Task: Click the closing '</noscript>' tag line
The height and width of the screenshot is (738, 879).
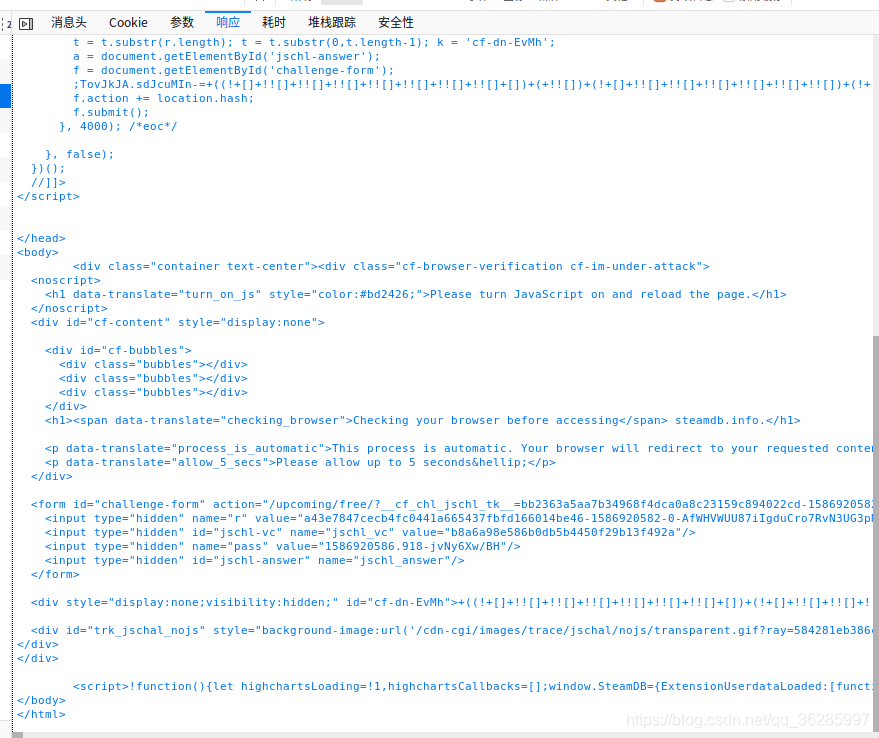Action: point(69,309)
